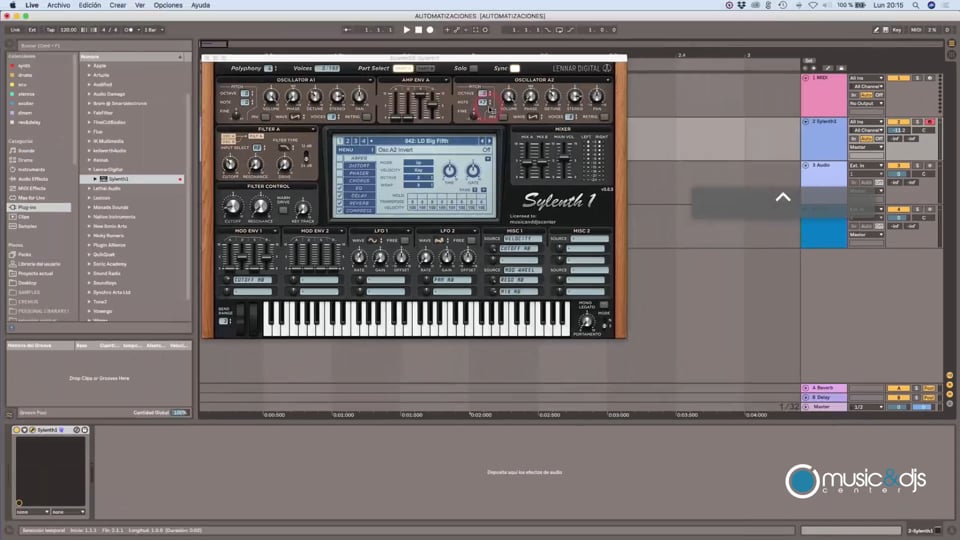Viewport: 960px width, 540px height.
Task: Click the Portamento knob in Sylenth1
Action: pyautogui.click(x=587, y=321)
